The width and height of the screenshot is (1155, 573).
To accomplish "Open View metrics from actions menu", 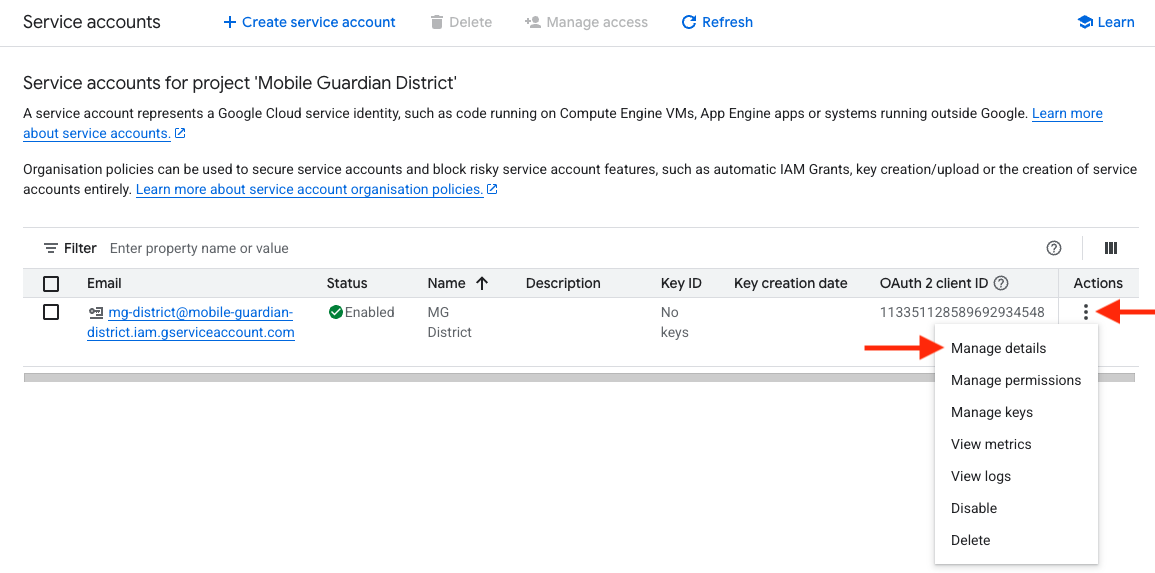I will point(990,444).
